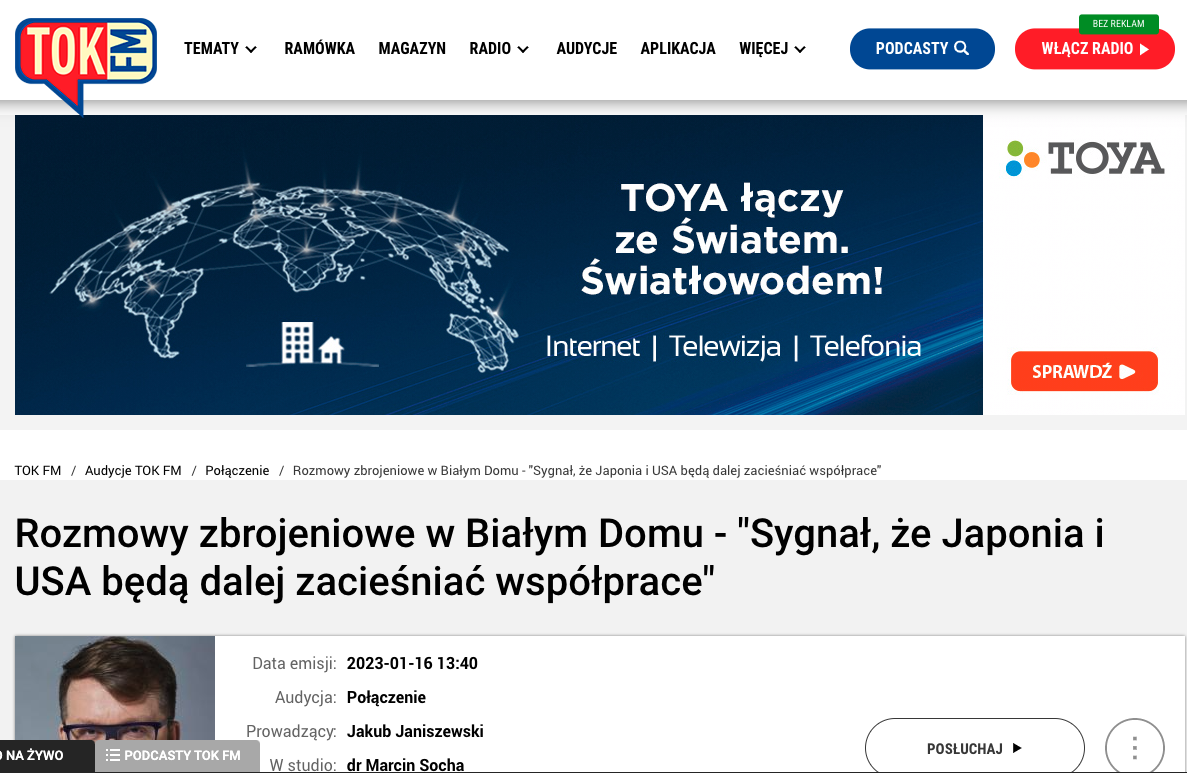Screen dimensions: 1187x773
Task: Click the WŁĄCZ RADIO button
Action: pos(1095,48)
